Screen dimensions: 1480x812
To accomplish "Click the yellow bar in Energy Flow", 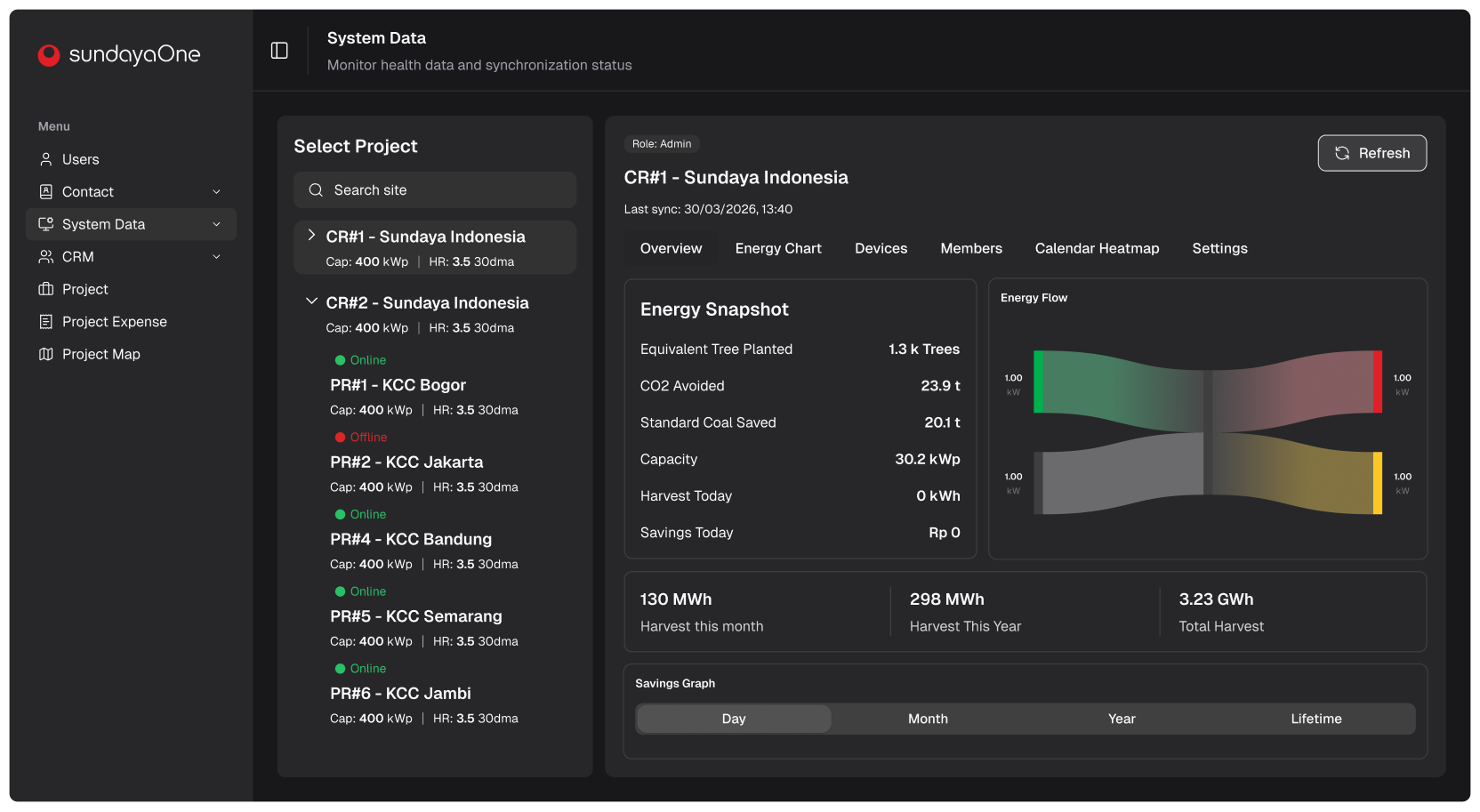I will pos(1378,483).
